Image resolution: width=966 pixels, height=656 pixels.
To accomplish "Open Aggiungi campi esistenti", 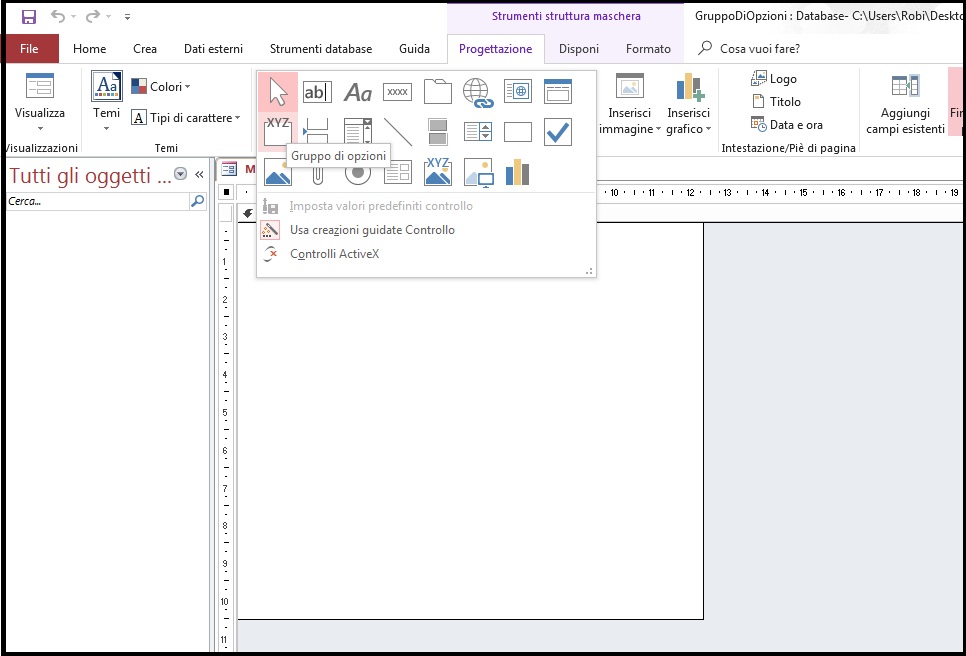I will [x=905, y=103].
